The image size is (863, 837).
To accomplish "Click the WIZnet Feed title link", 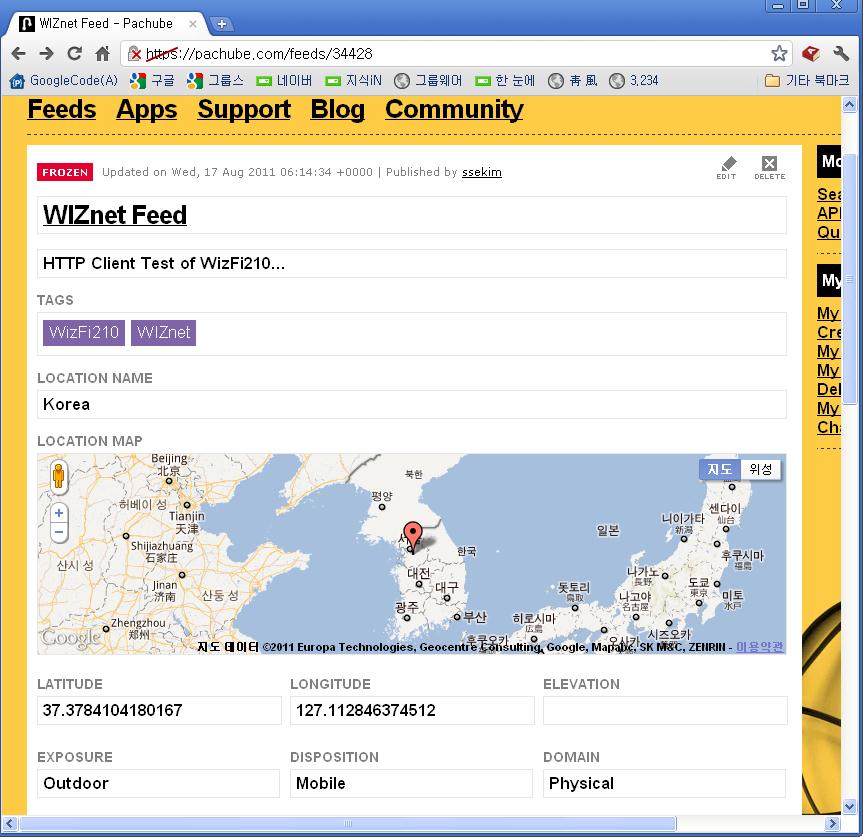I will (115, 215).
